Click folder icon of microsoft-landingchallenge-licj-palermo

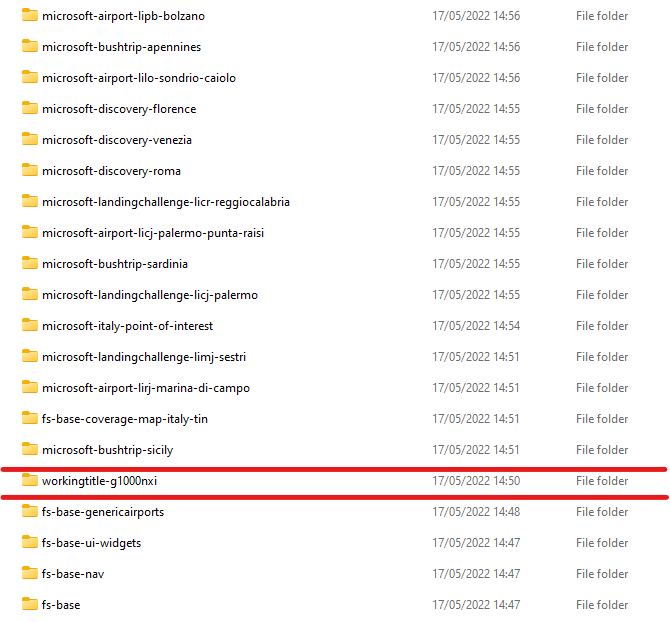coord(29,294)
